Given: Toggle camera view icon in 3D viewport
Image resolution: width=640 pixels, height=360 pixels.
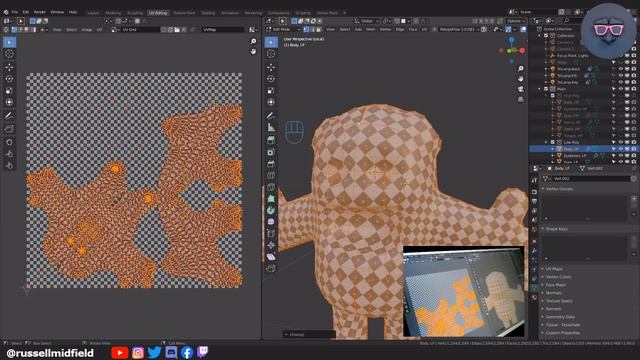Looking at the screenshot, I should [520, 89].
